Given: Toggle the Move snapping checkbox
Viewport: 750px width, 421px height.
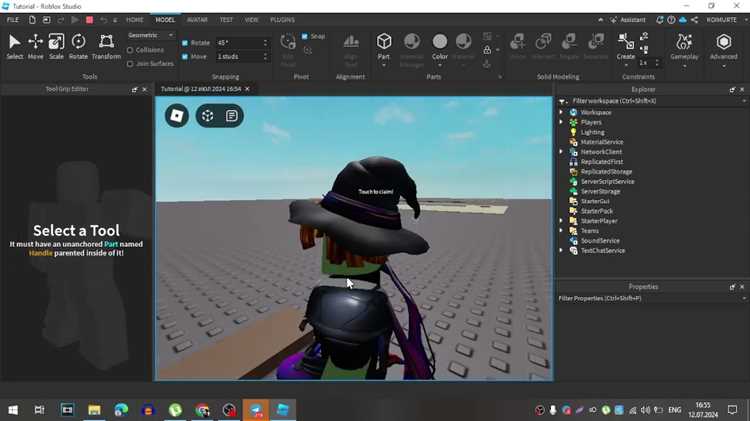Looking at the screenshot, I should (185, 56).
